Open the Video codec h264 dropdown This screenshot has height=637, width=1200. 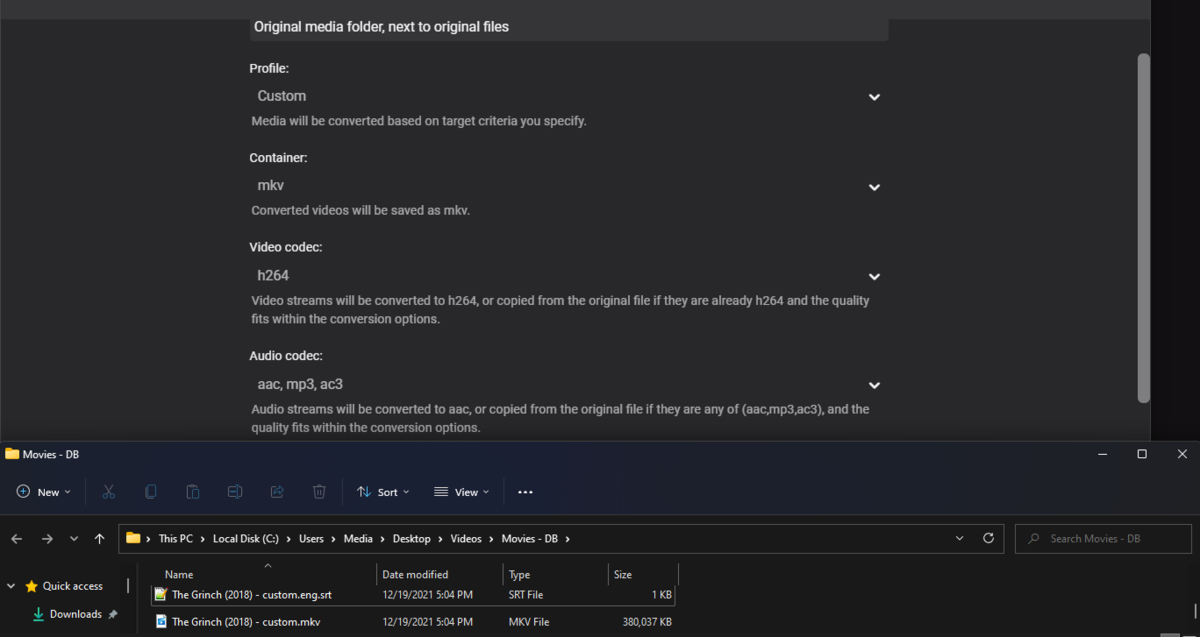566,276
